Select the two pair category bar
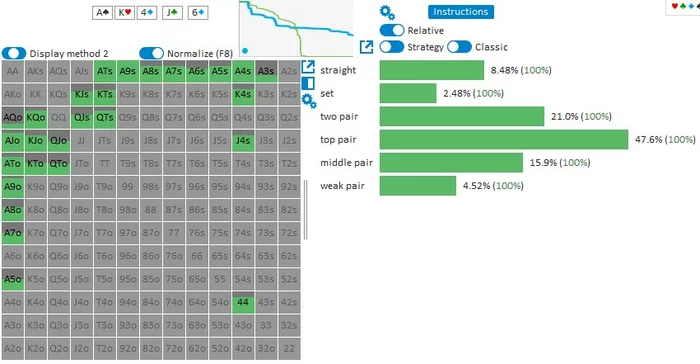 462,116
